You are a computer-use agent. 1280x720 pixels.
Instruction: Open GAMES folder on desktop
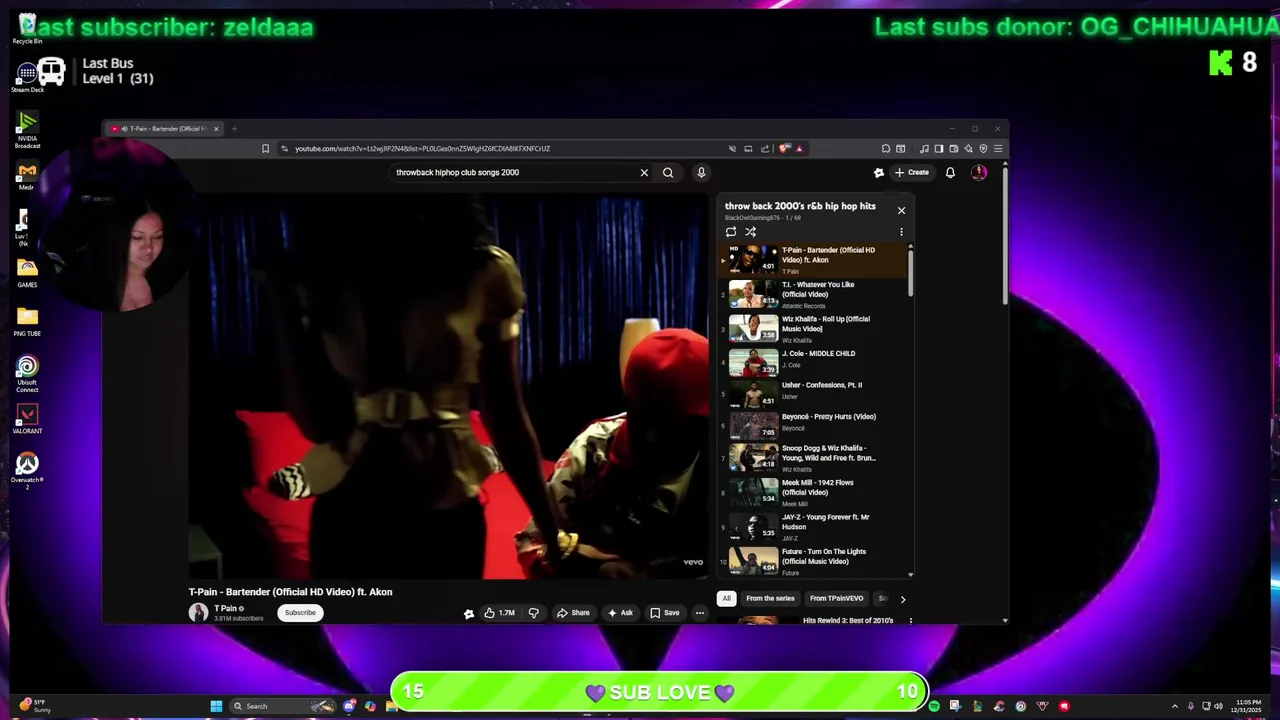27,272
